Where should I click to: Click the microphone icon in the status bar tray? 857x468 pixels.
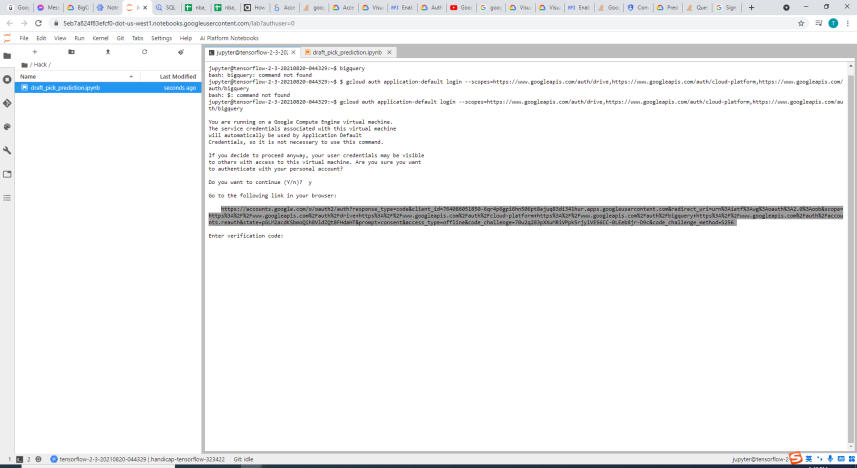click(x=830, y=459)
